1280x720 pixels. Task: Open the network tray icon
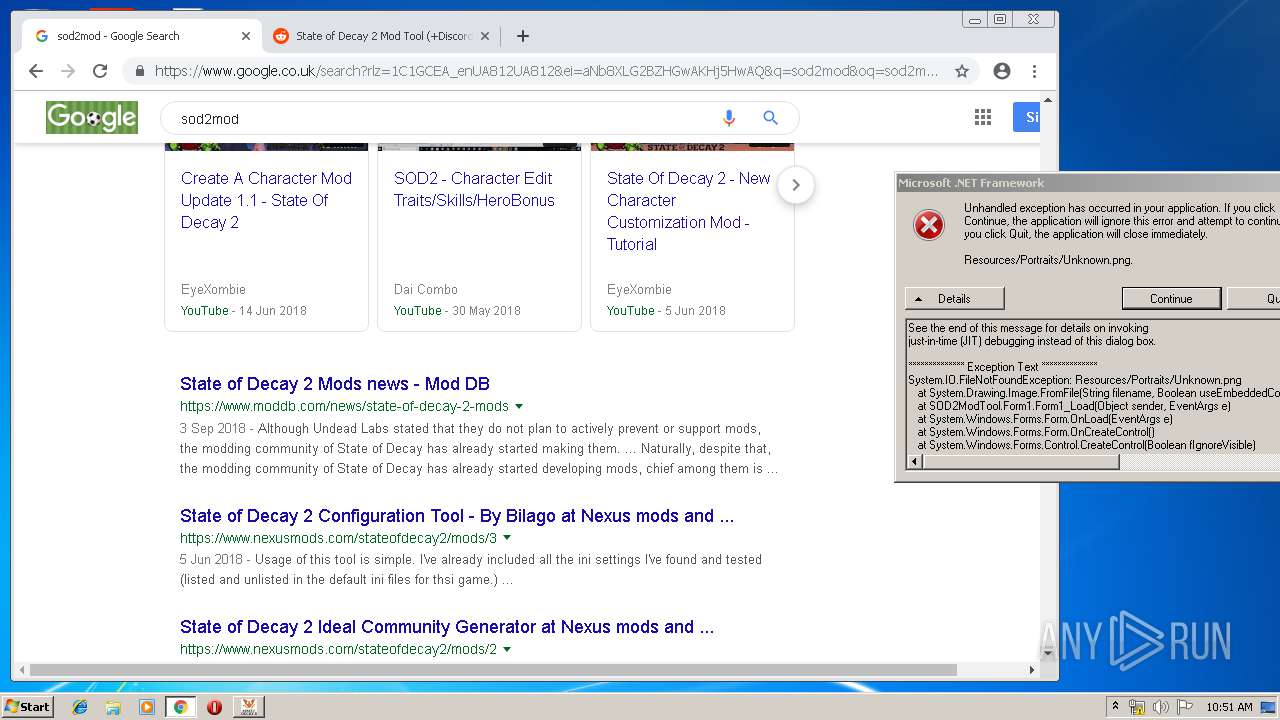tap(1137, 707)
